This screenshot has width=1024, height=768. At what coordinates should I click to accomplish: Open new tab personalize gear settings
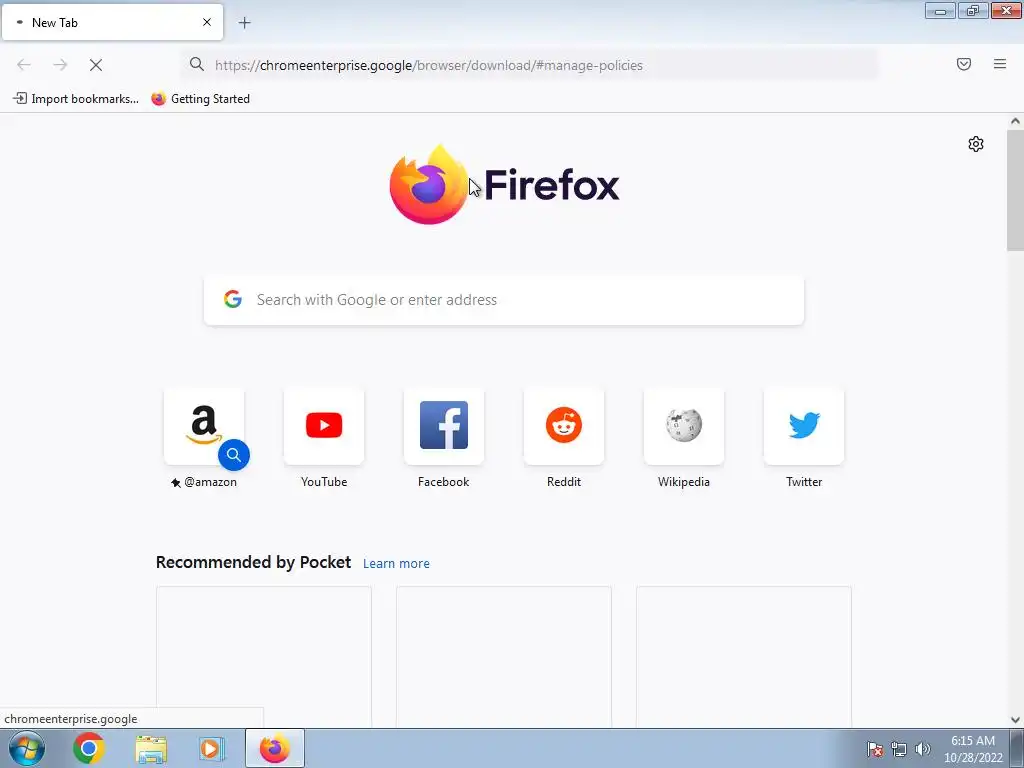pyautogui.click(x=976, y=144)
